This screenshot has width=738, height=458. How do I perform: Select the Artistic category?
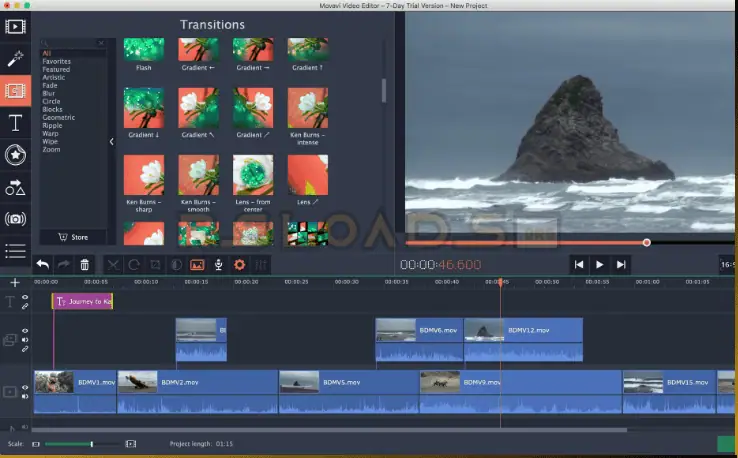click(x=54, y=77)
